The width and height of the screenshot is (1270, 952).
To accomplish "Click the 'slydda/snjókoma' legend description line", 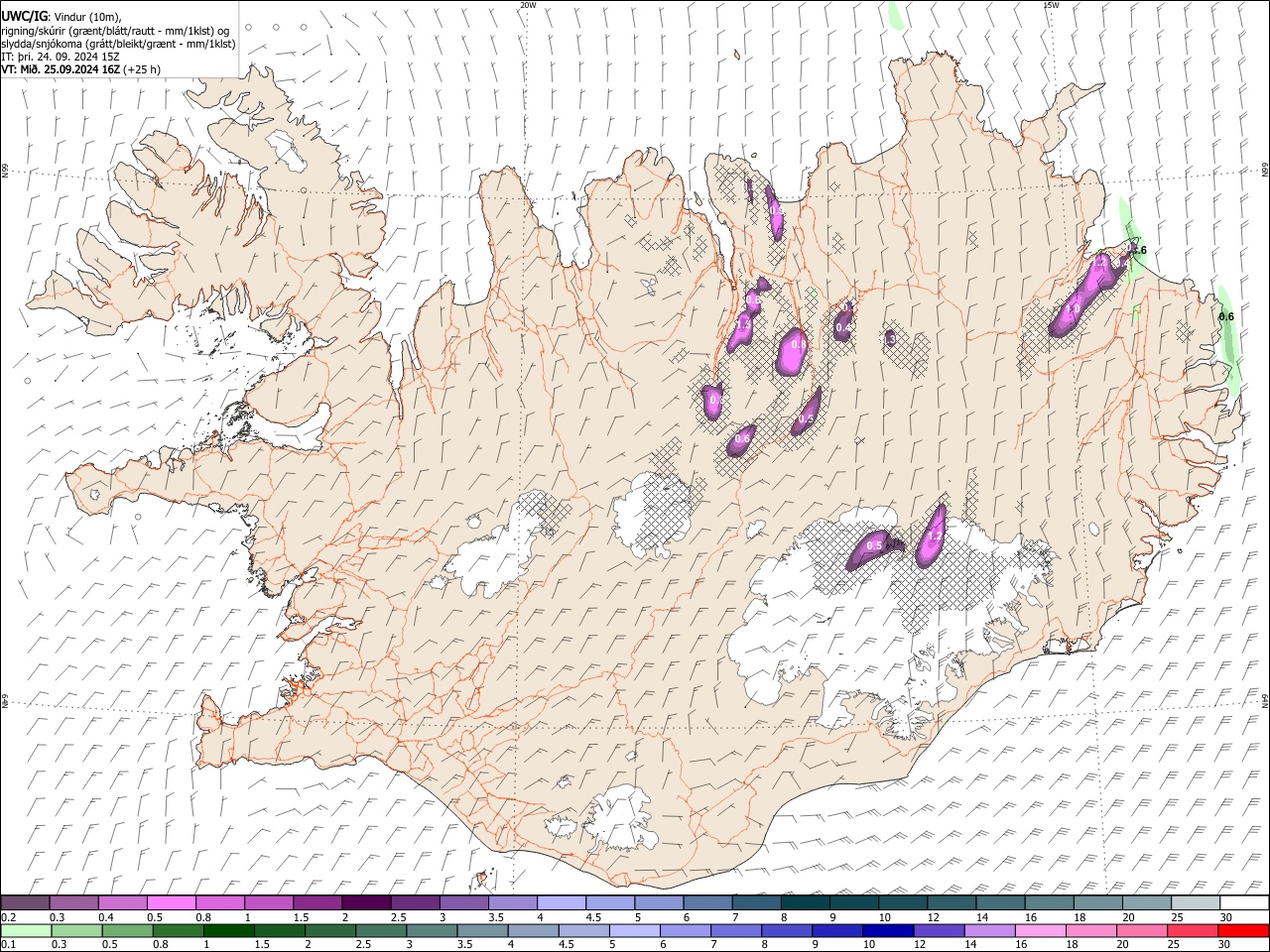I will point(118,44).
